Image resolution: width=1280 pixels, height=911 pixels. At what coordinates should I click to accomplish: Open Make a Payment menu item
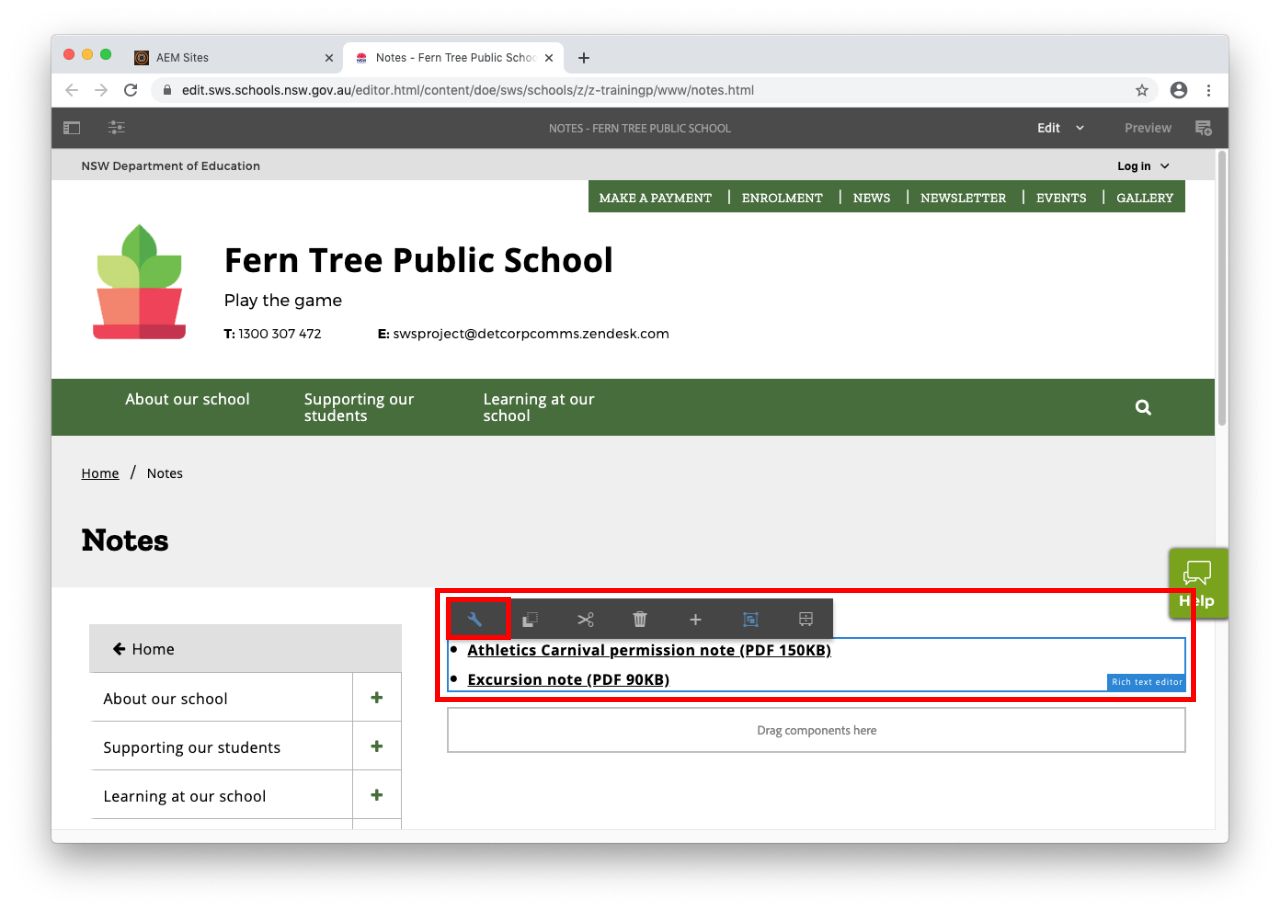click(x=655, y=198)
